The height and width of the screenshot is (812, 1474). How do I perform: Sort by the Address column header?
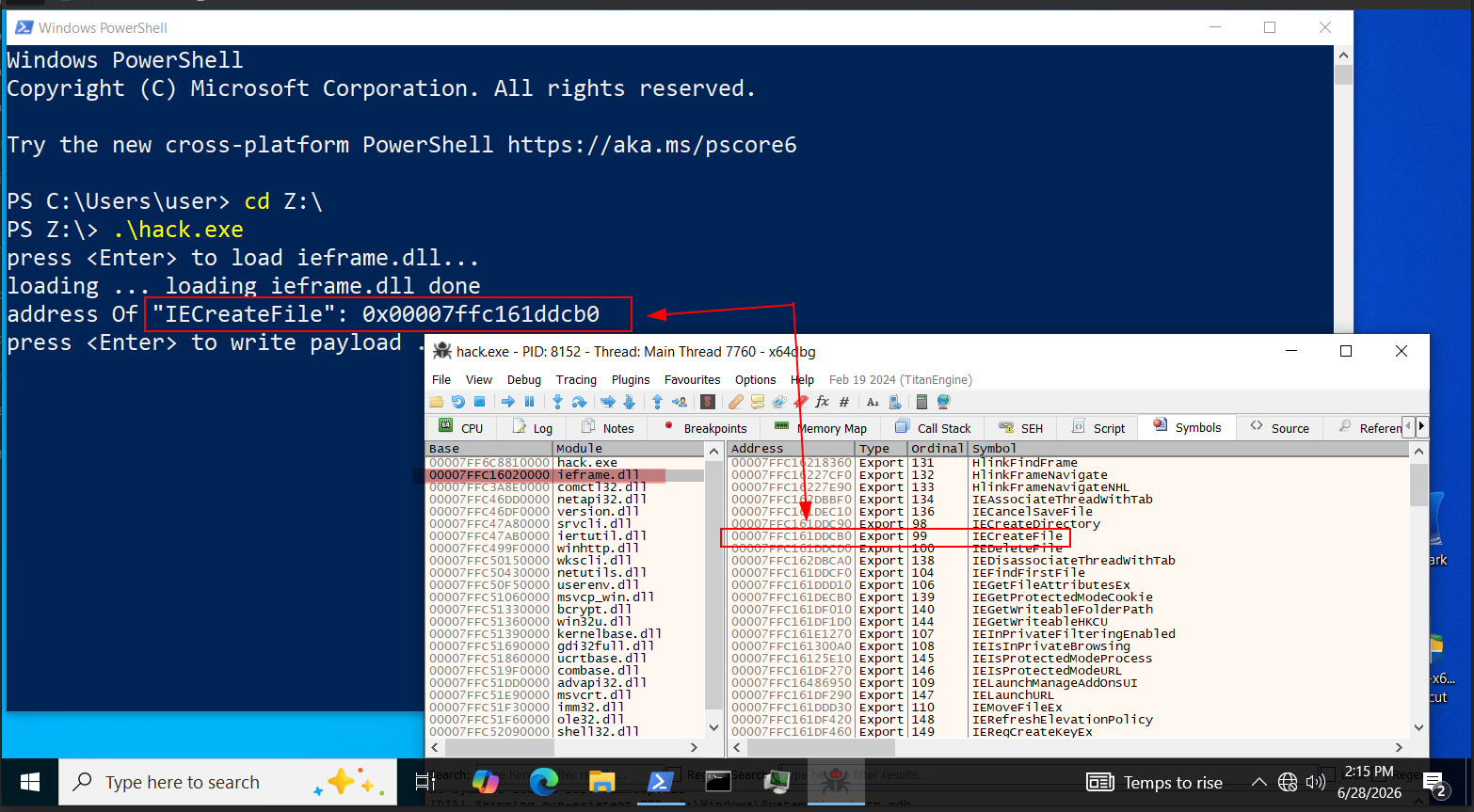791,449
